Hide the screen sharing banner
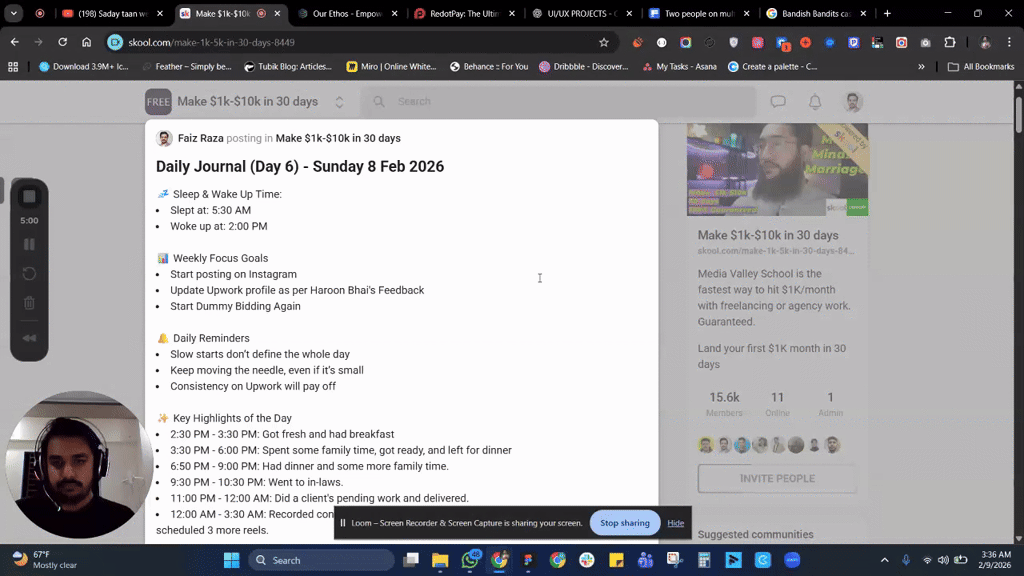The image size is (1024, 576). tap(675, 522)
